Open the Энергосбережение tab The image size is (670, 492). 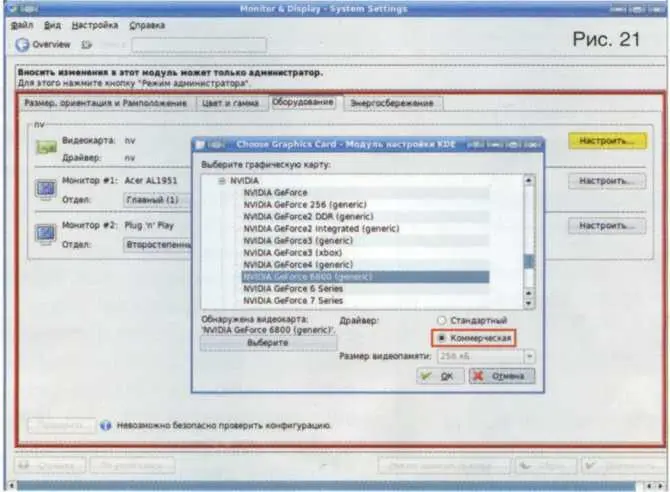point(392,103)
